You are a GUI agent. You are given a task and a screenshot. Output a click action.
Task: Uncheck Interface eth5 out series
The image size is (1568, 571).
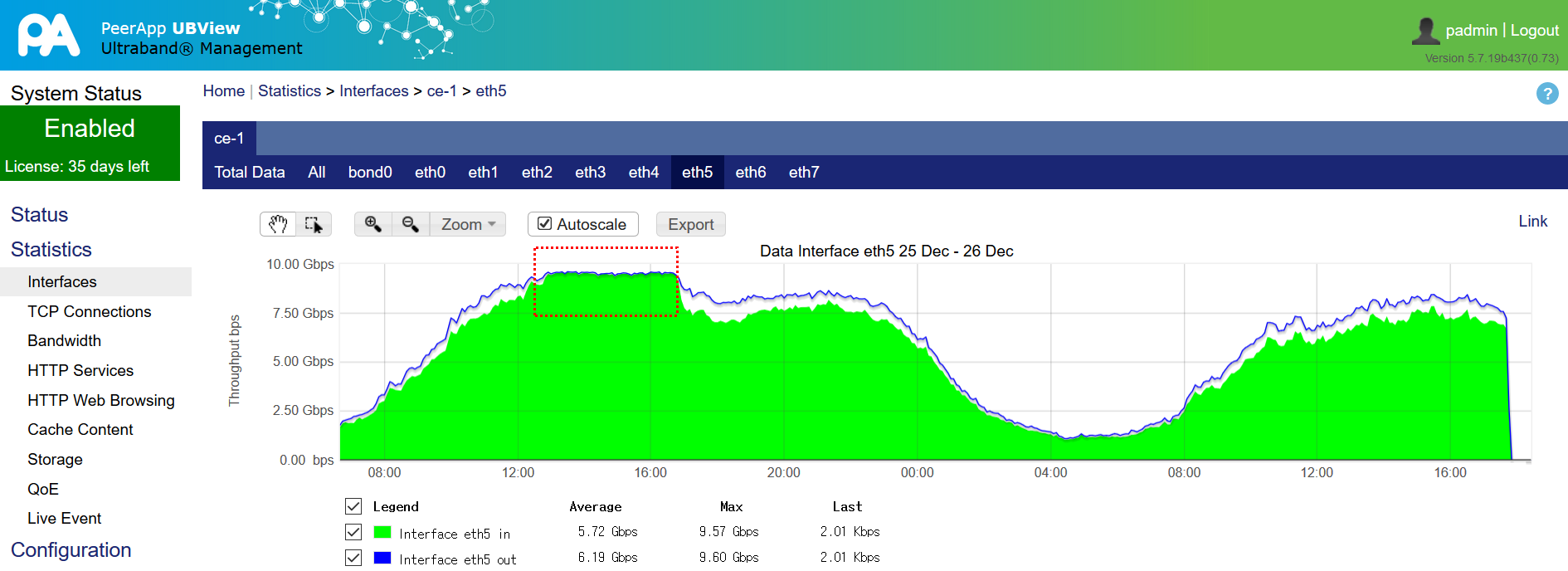pos(353,558)
